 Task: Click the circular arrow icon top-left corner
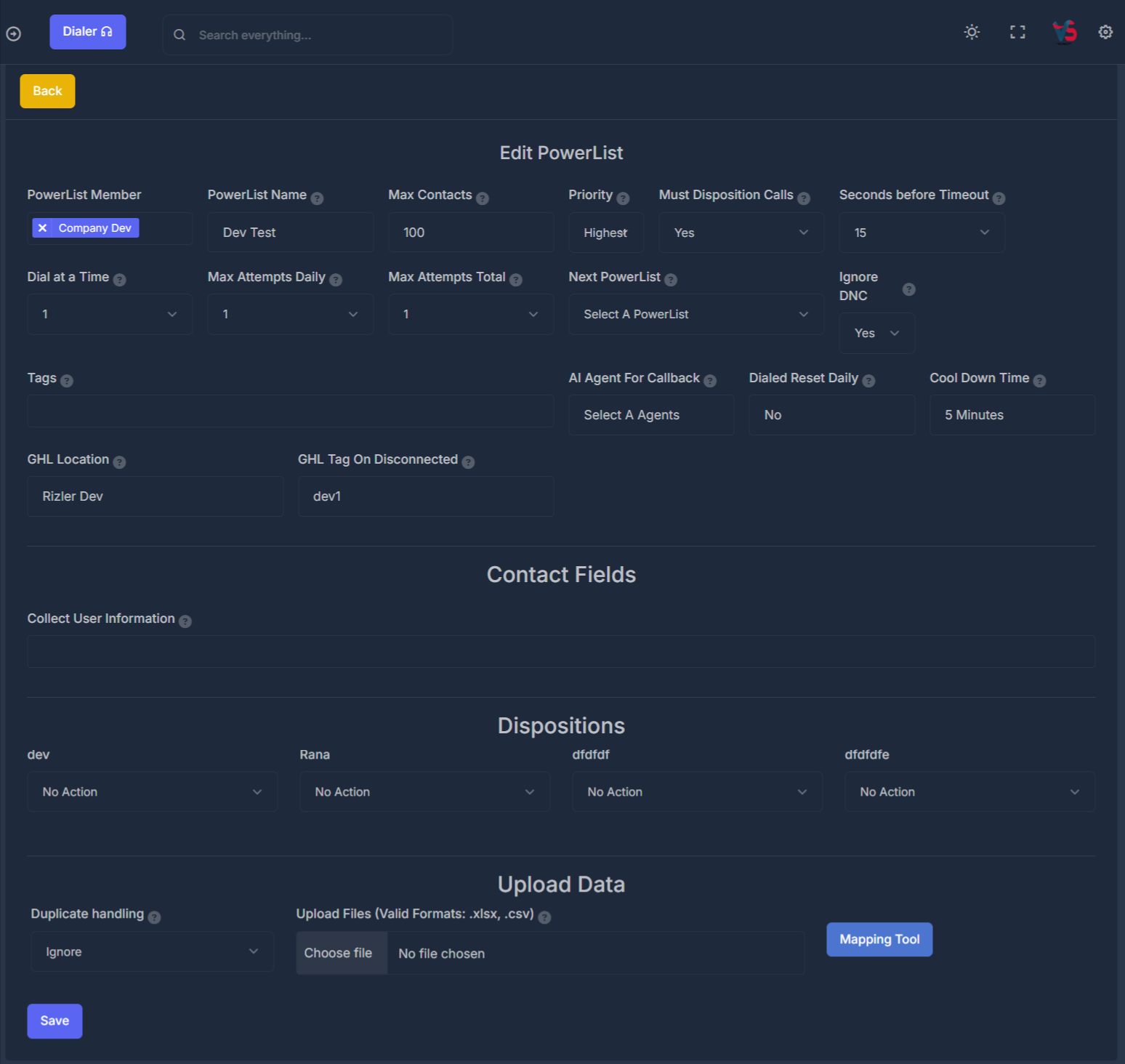click(x=13, y=33)
